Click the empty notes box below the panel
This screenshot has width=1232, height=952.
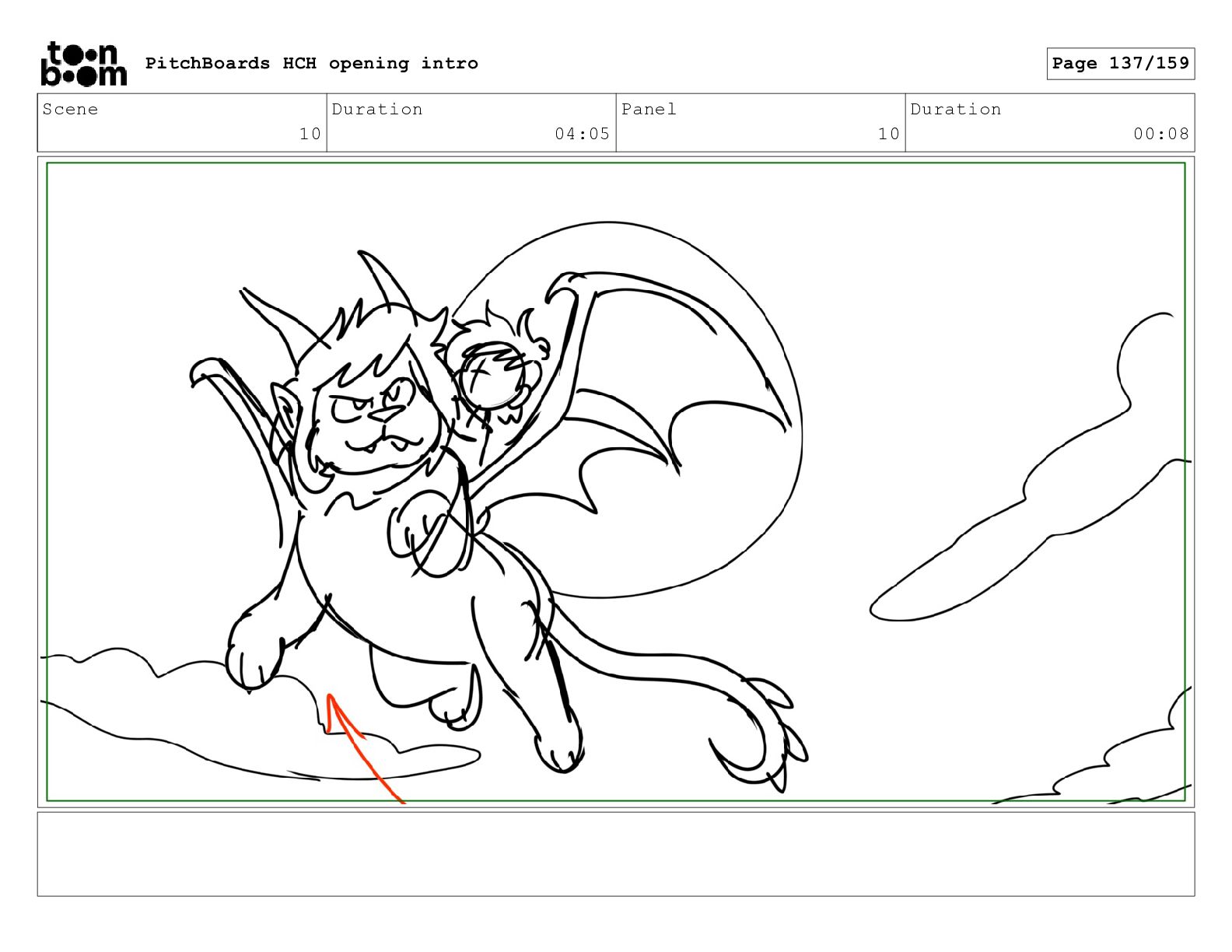click(x=616, y=854)
